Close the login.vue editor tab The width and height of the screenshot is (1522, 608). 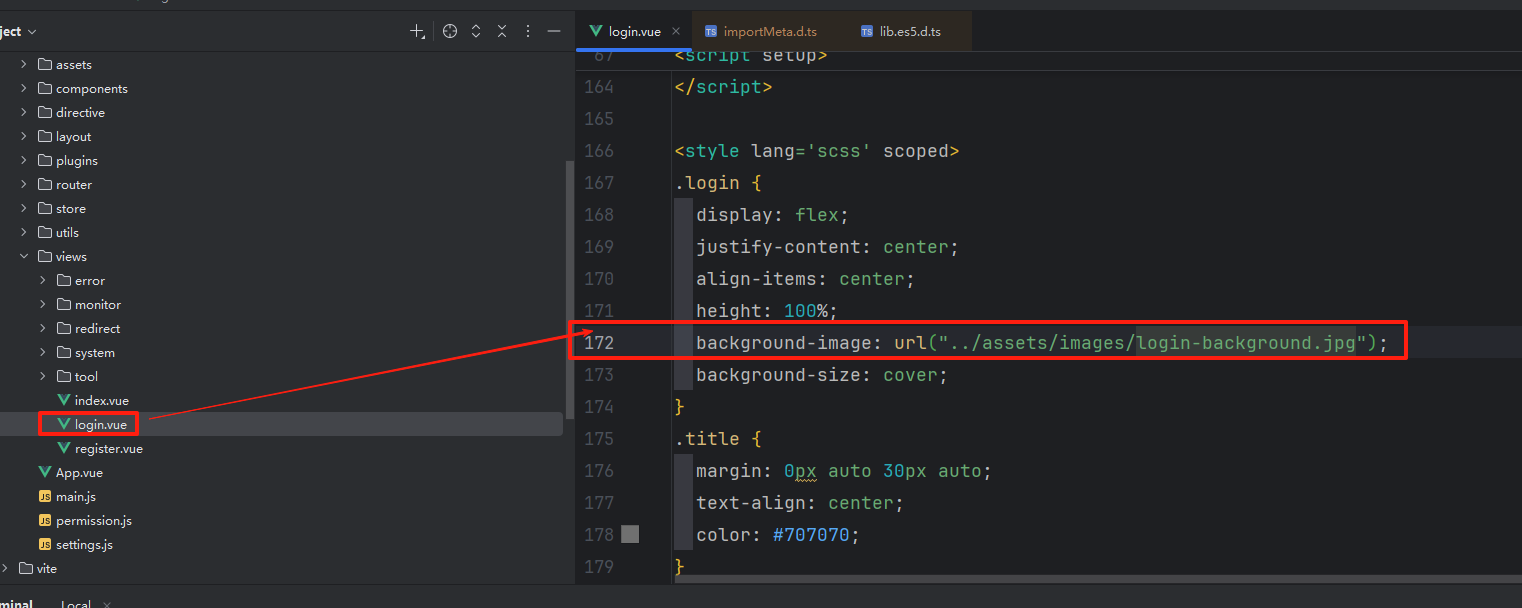coord(676,31)
